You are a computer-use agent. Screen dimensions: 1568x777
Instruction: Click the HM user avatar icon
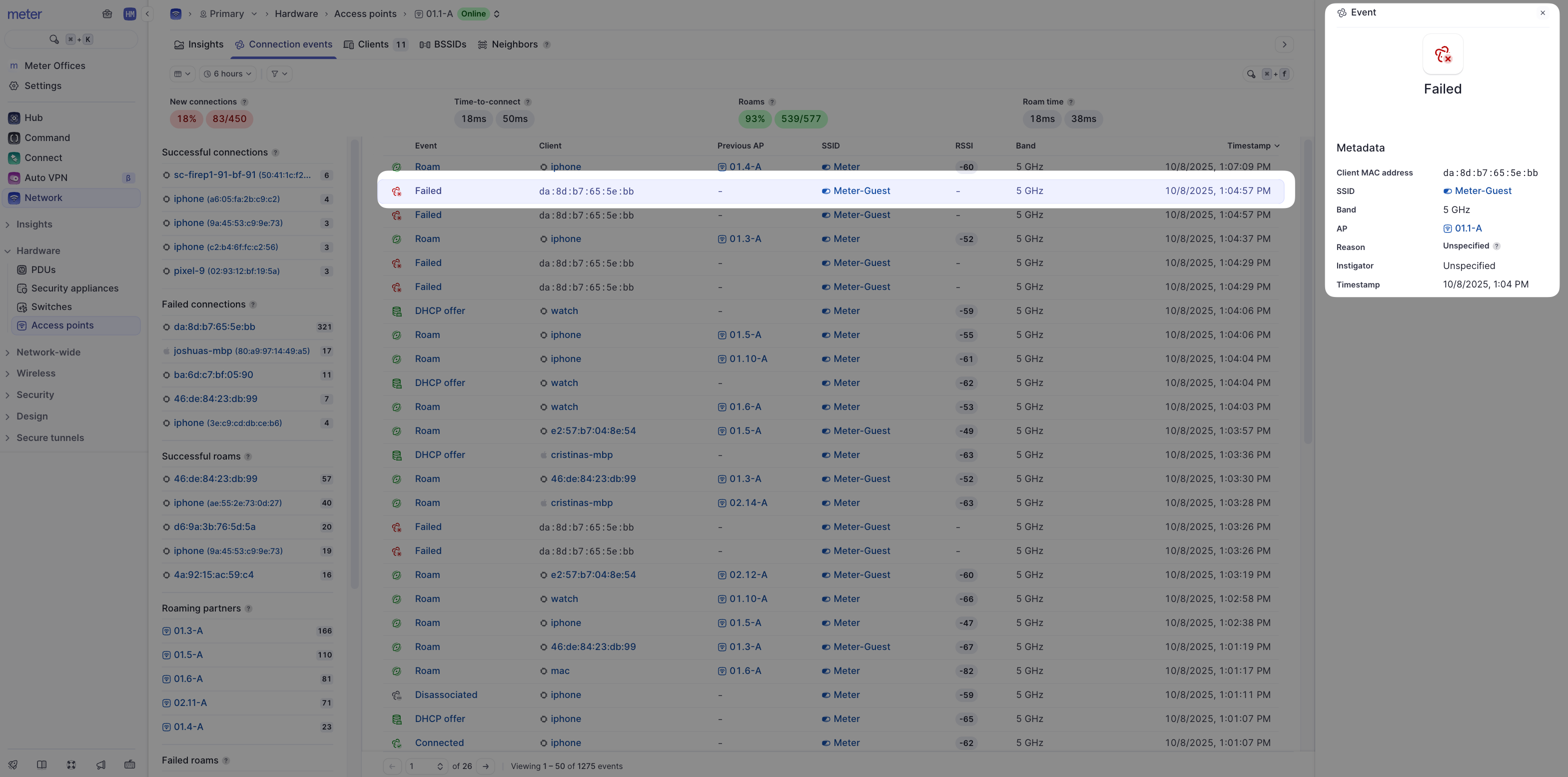point(129,13)
